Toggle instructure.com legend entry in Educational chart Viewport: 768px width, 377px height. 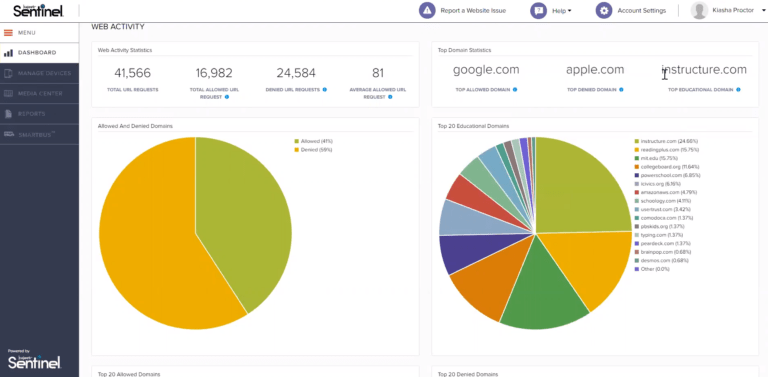coord(667,141)
